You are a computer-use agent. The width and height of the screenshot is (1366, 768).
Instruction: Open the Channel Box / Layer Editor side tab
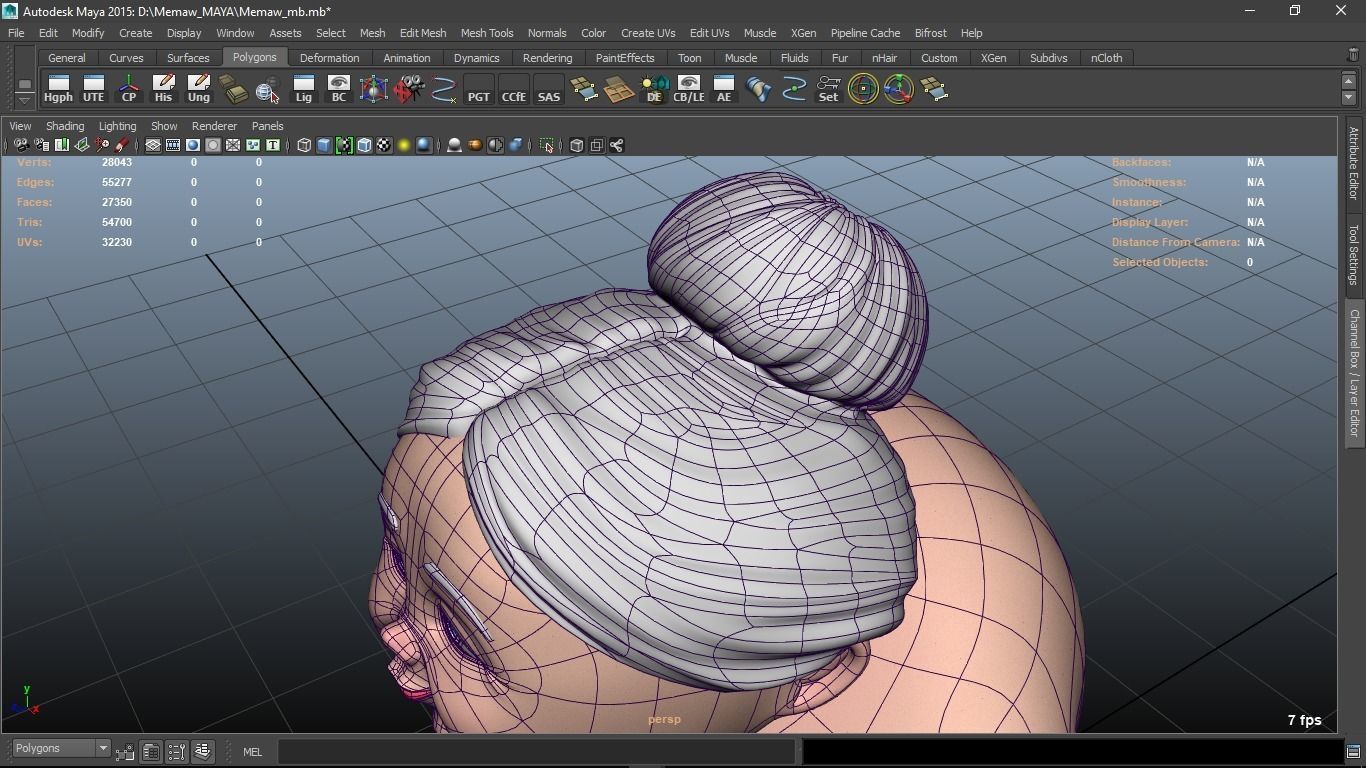pos(1354,372)
